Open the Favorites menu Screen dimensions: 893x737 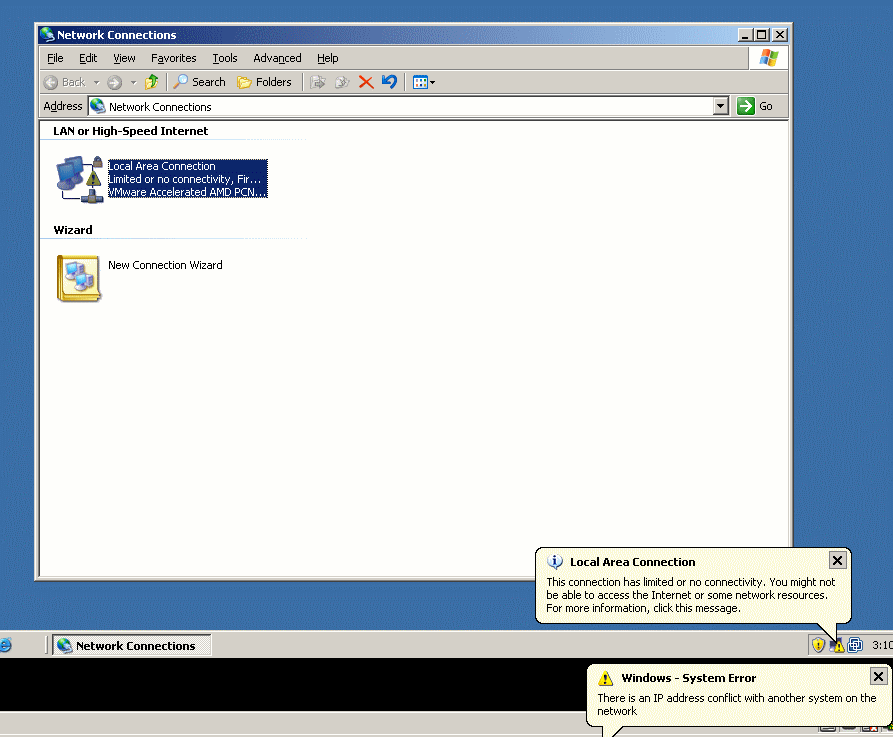tap(173, 58)
